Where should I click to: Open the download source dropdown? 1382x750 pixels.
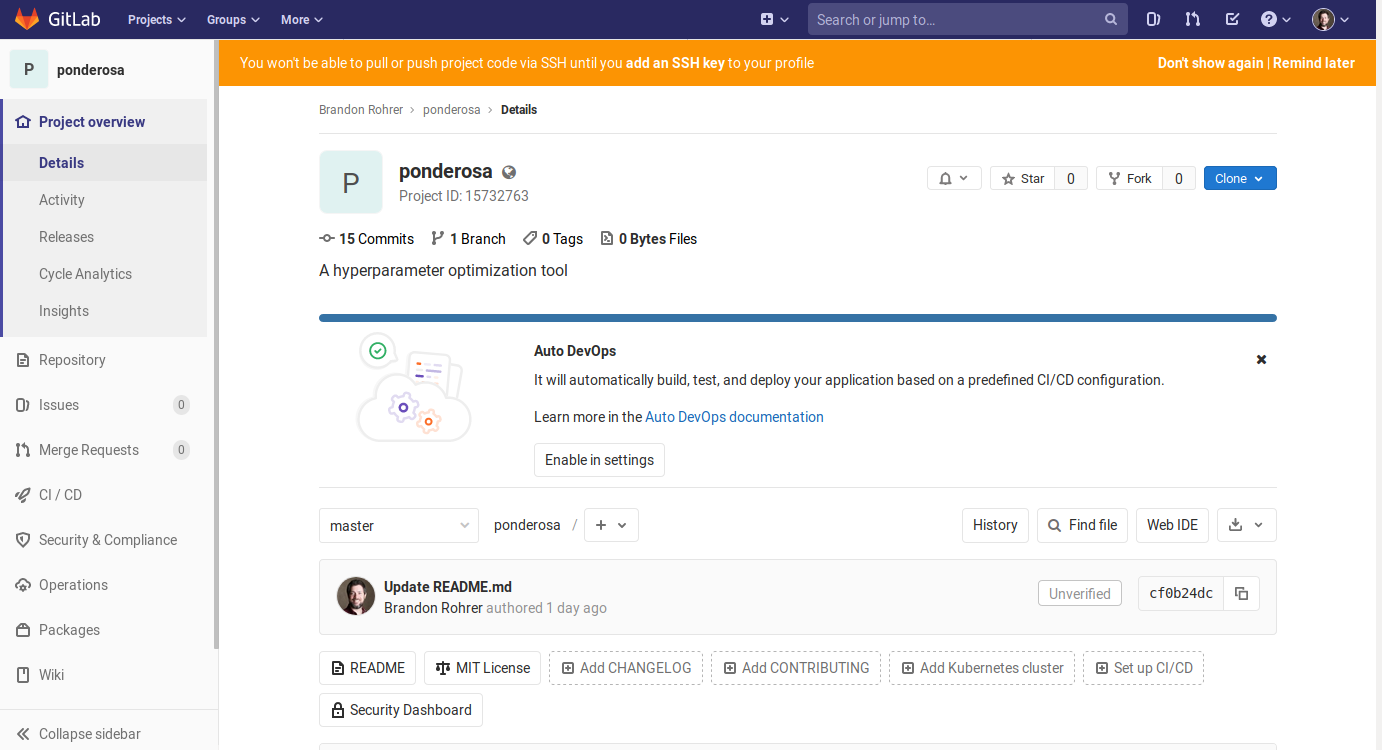point(1247,525)
